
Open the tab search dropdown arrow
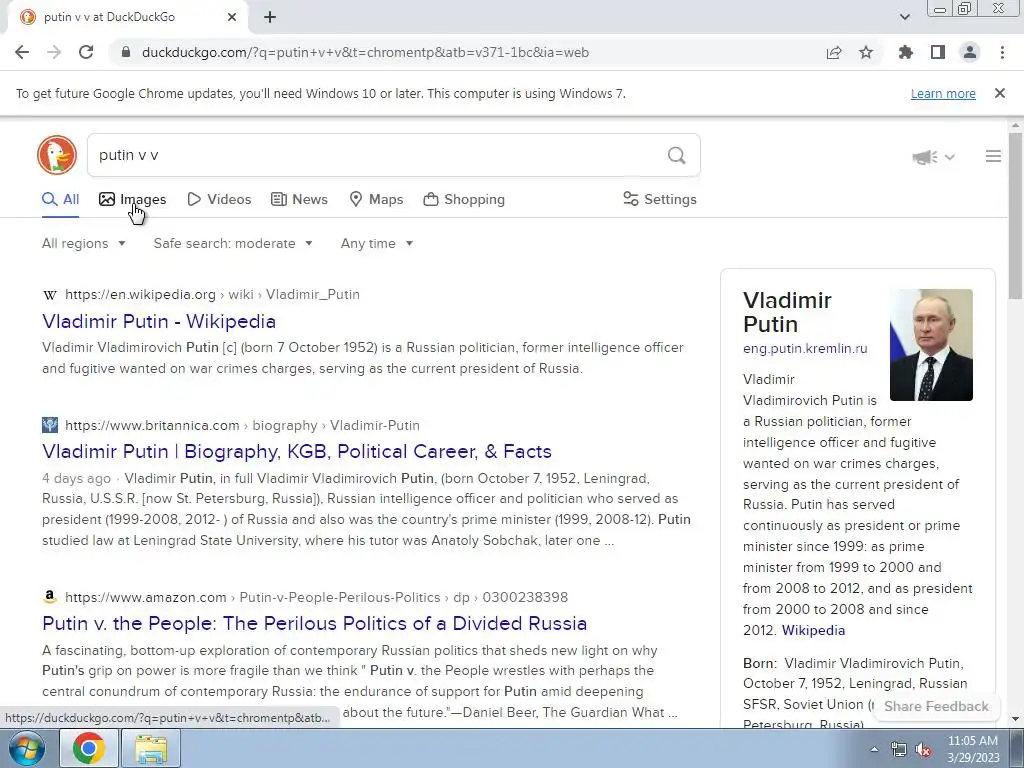[x=904, y=17]
